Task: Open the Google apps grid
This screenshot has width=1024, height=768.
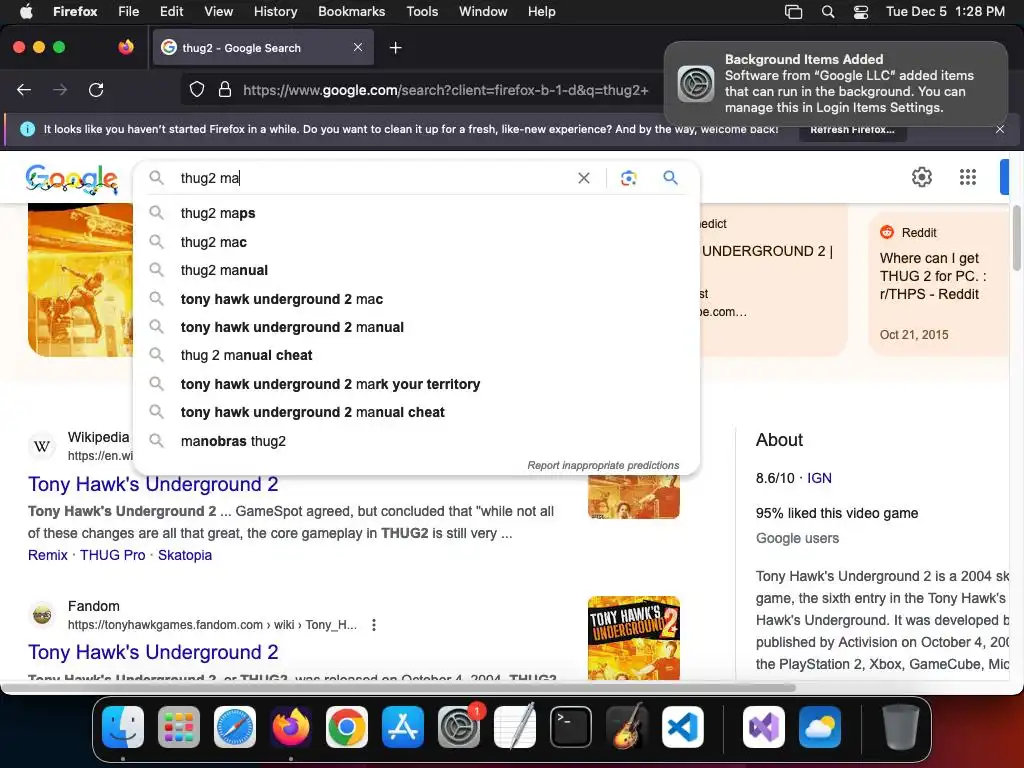Action: pos(968,177)
